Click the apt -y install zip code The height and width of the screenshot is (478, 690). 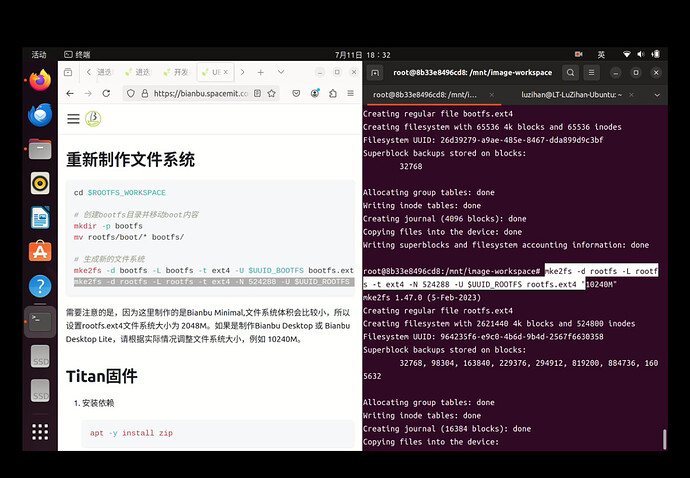(x=131, y=433)
